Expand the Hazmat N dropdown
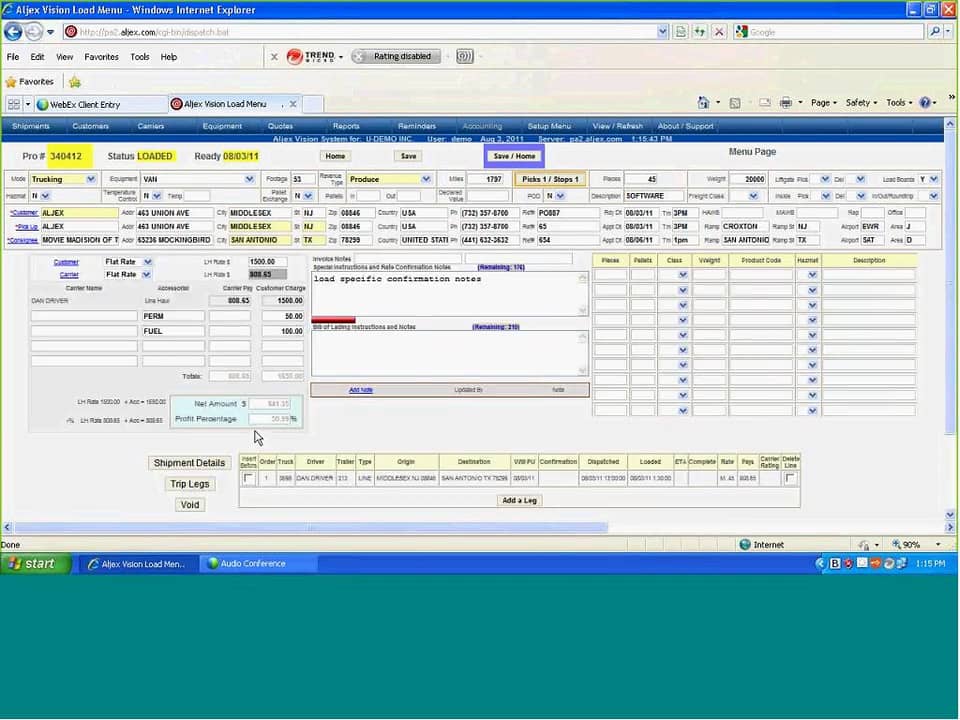 tap(45, 196)
